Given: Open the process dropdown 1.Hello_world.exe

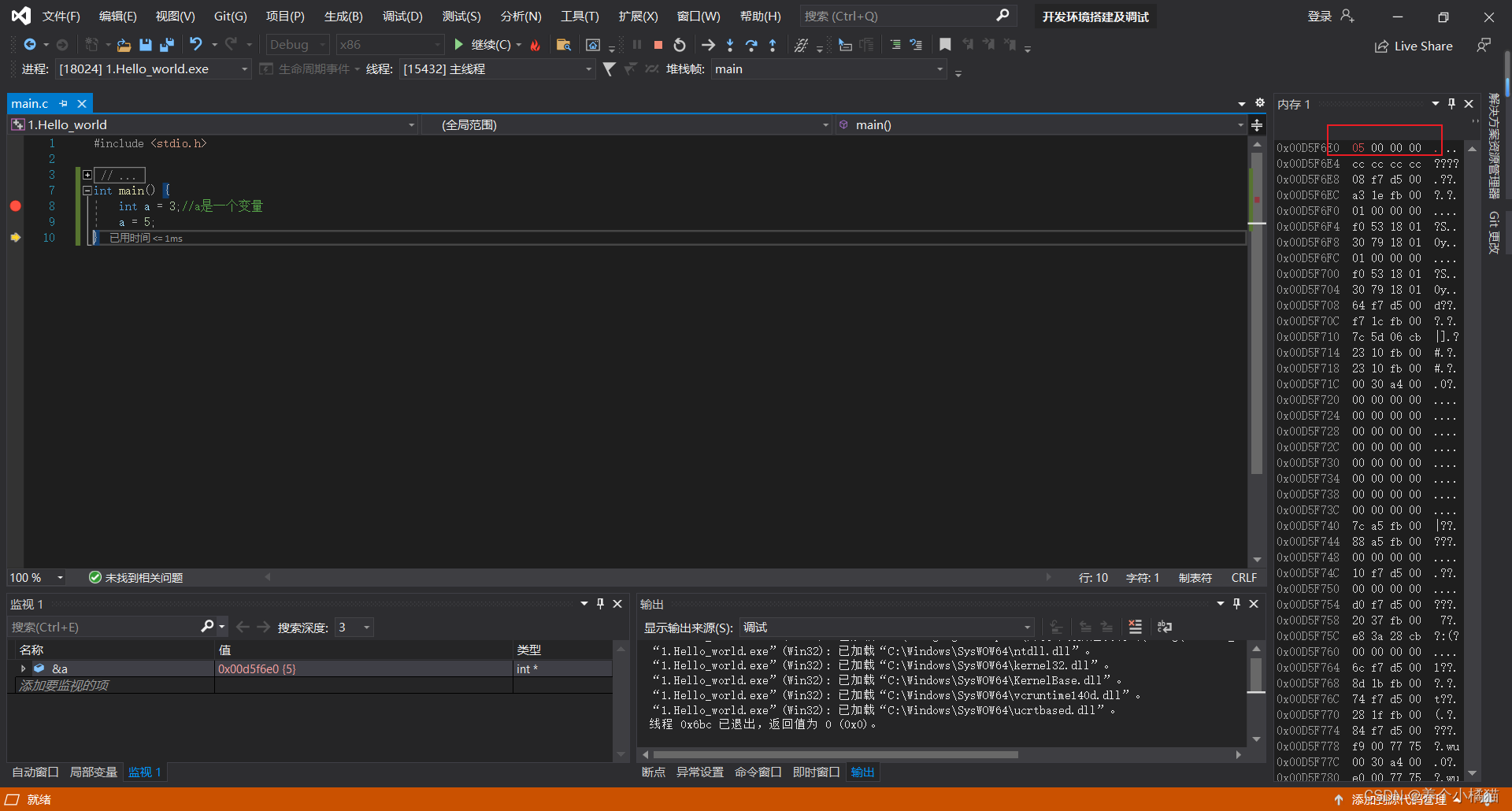Looking at the screenshot, I should pyautogui.click(x=154, y=69).
